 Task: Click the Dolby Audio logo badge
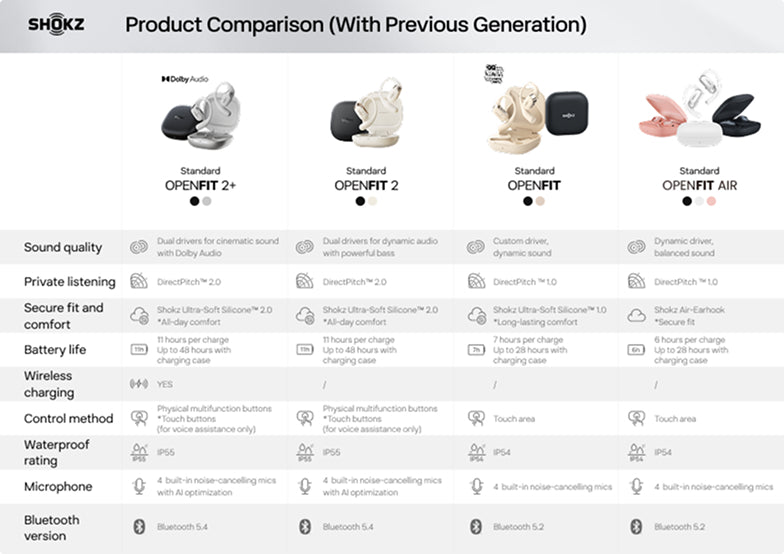point(185,78)
